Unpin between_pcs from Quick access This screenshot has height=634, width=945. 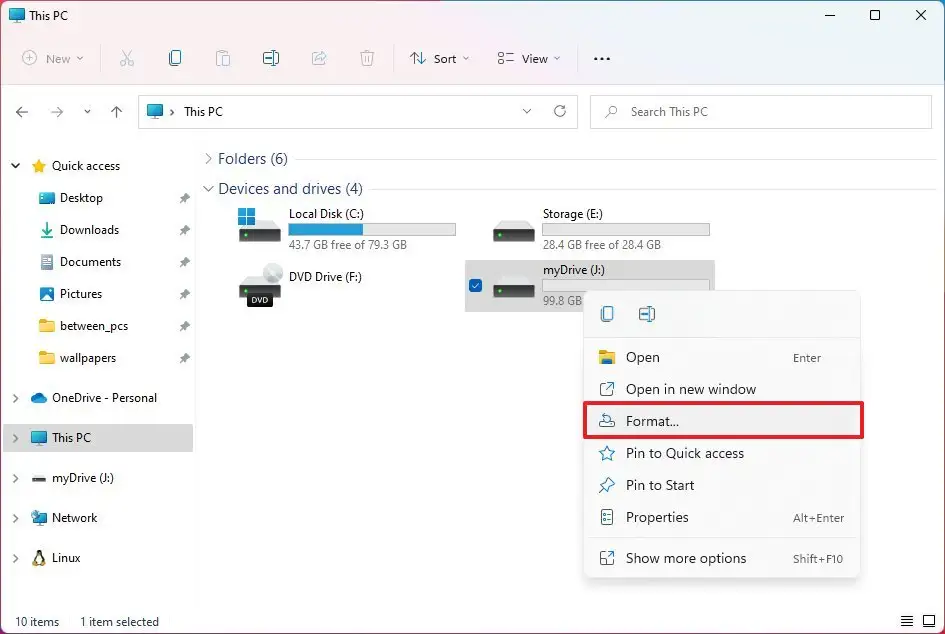pyautogui.click(x=184, y=326)
